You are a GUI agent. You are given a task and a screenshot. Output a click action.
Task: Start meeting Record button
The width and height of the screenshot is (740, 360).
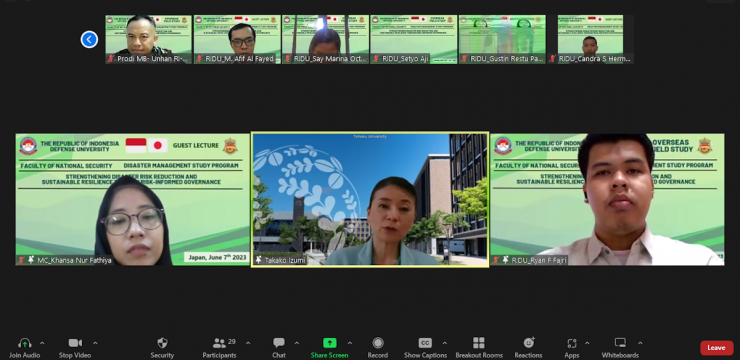[x=378, y=343]
